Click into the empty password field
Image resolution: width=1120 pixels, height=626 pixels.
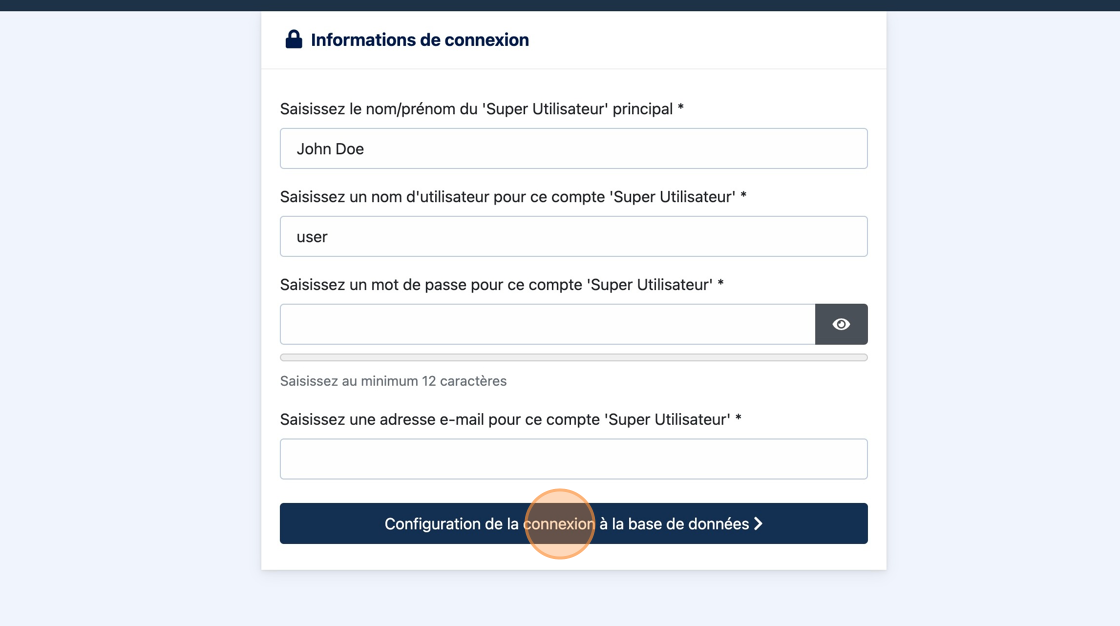coord(547,324)
